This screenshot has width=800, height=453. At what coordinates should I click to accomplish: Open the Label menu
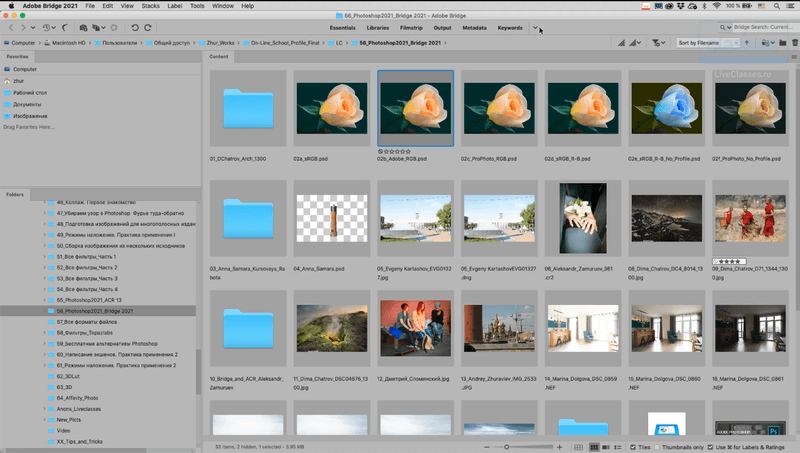point(174,6)
